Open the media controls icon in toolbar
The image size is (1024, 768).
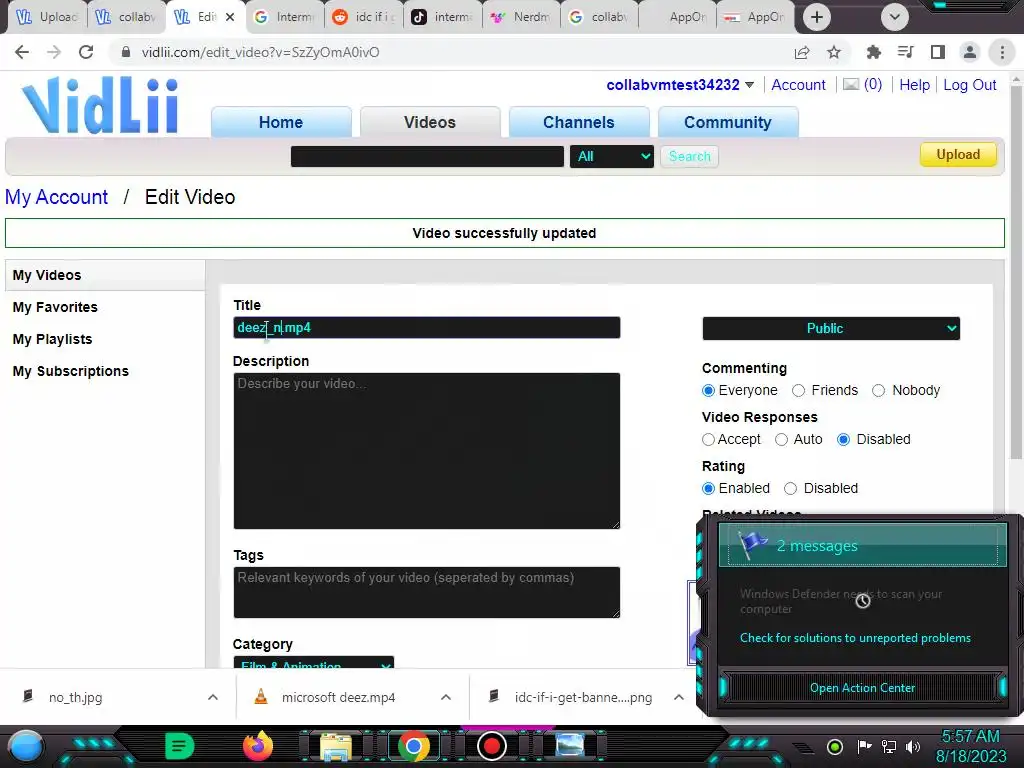tap(905, 52)
